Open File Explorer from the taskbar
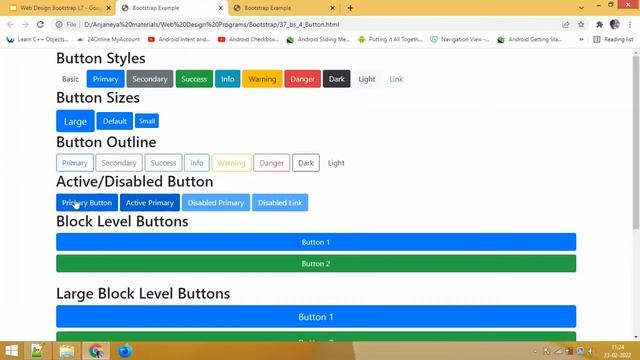Viewport: 640px width, 360px height. (x=67, y=351)
